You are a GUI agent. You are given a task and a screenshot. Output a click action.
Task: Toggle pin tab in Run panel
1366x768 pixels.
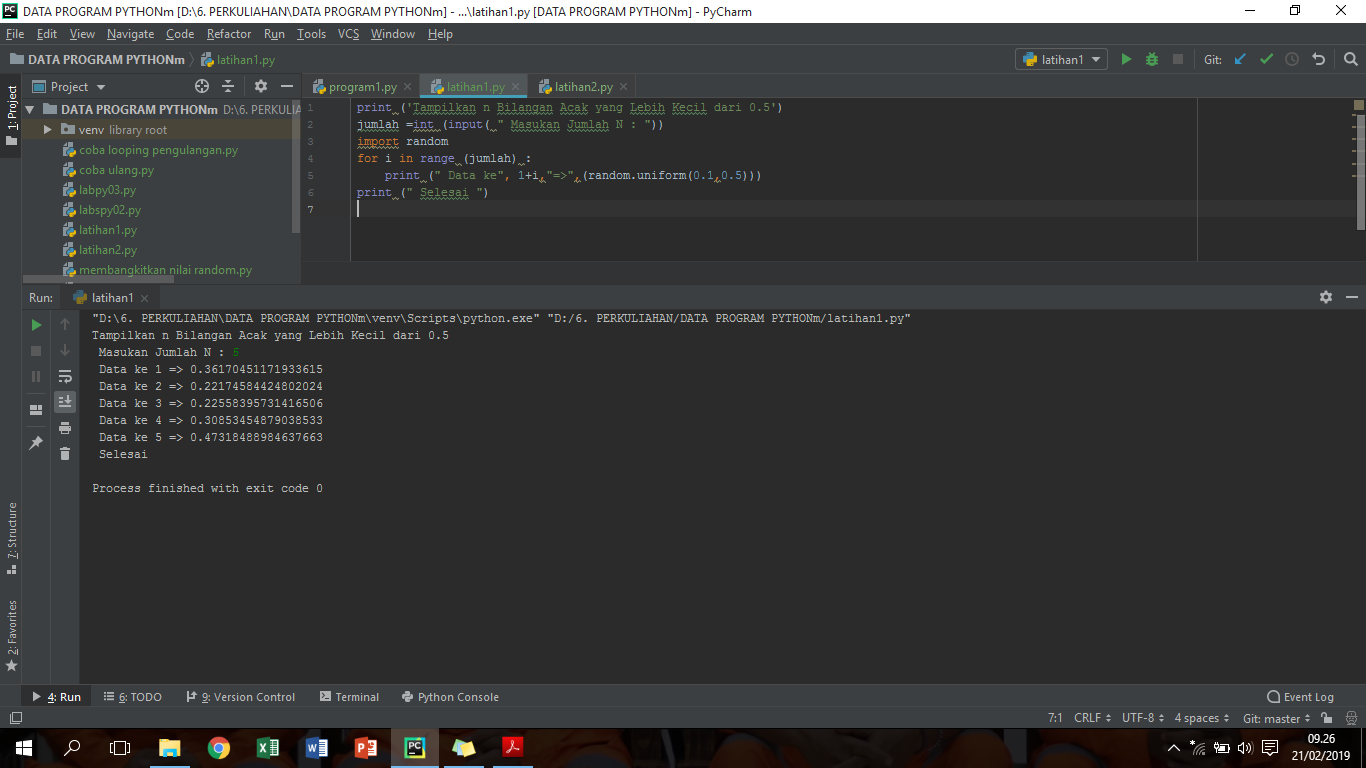coord(36,442)
